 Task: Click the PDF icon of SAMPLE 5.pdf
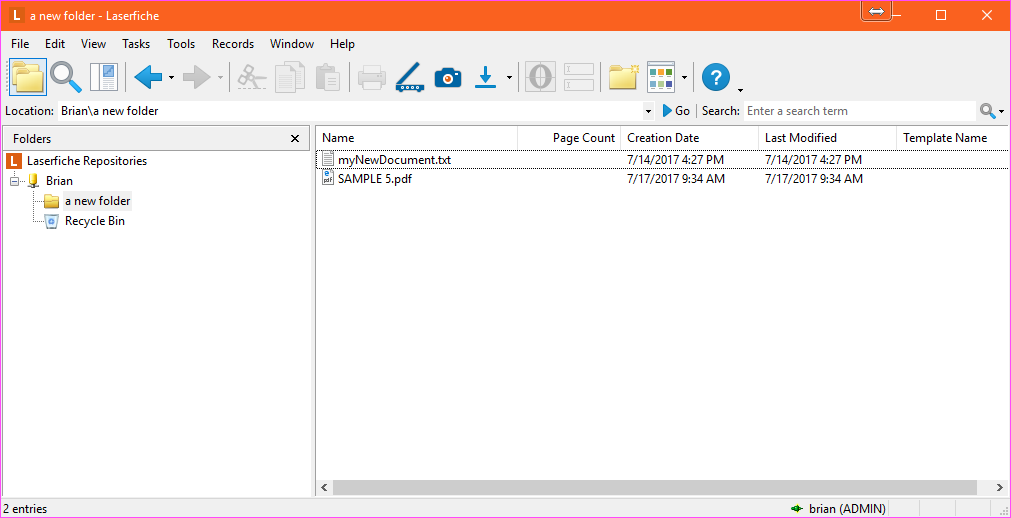tap(328, 179)
